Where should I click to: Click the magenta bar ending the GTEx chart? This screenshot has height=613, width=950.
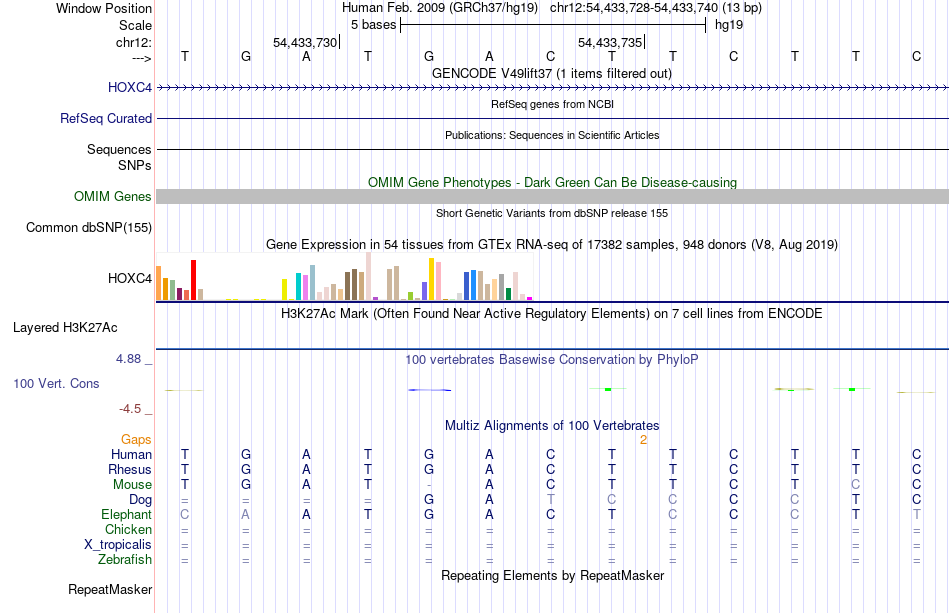tap(530, 299)
